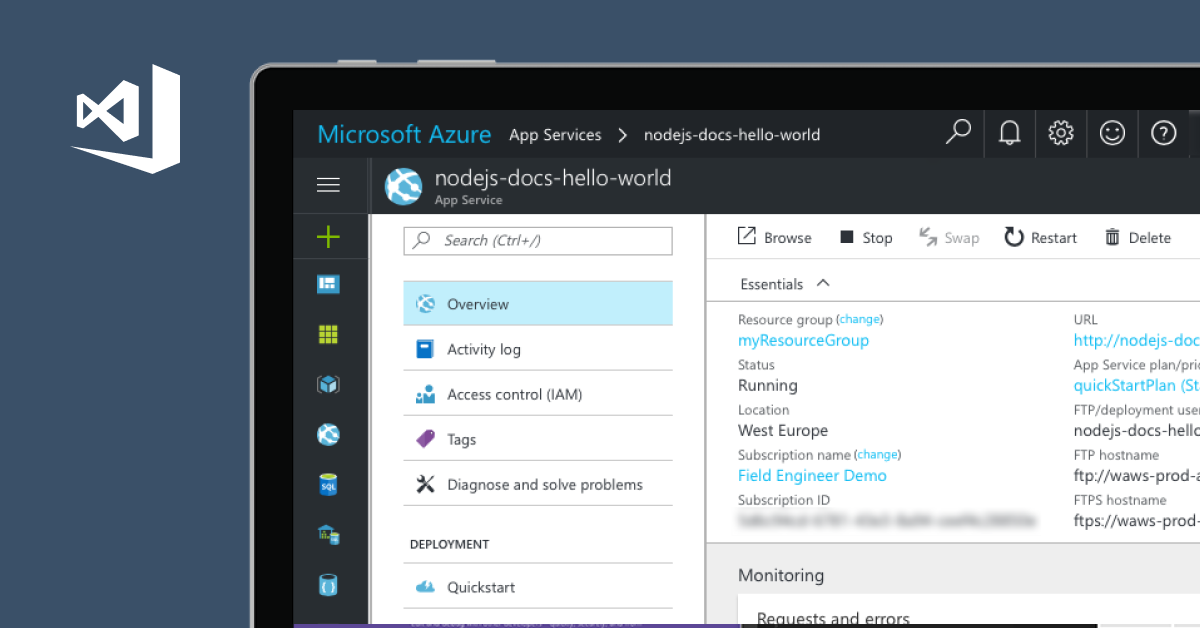This screenshot has width=1200, height=628.
Task: Click the green plus New resource icon
Action: tap(328, 237)
